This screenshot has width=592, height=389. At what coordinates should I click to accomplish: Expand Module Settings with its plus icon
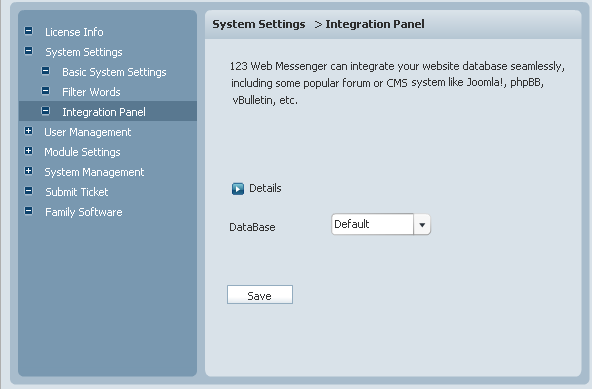(x=29, y=151)
